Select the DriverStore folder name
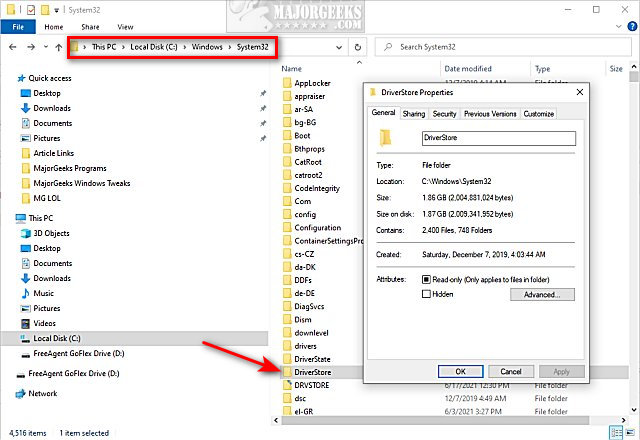 tap(313, 372)
